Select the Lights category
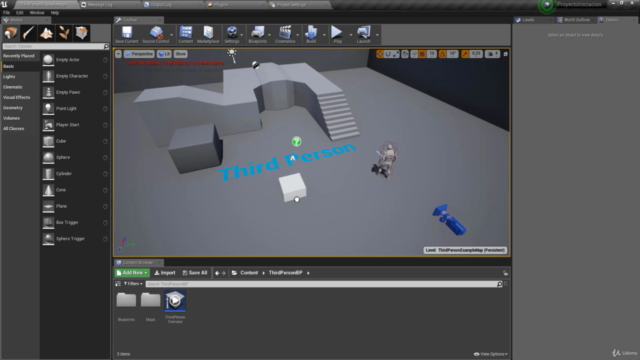Viewport: 640px width, 360px height. pos(9,77)
